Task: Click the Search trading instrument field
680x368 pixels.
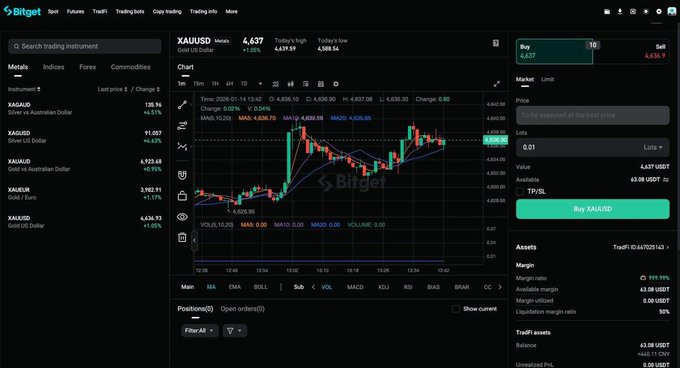Action: [x=85, y=46]
